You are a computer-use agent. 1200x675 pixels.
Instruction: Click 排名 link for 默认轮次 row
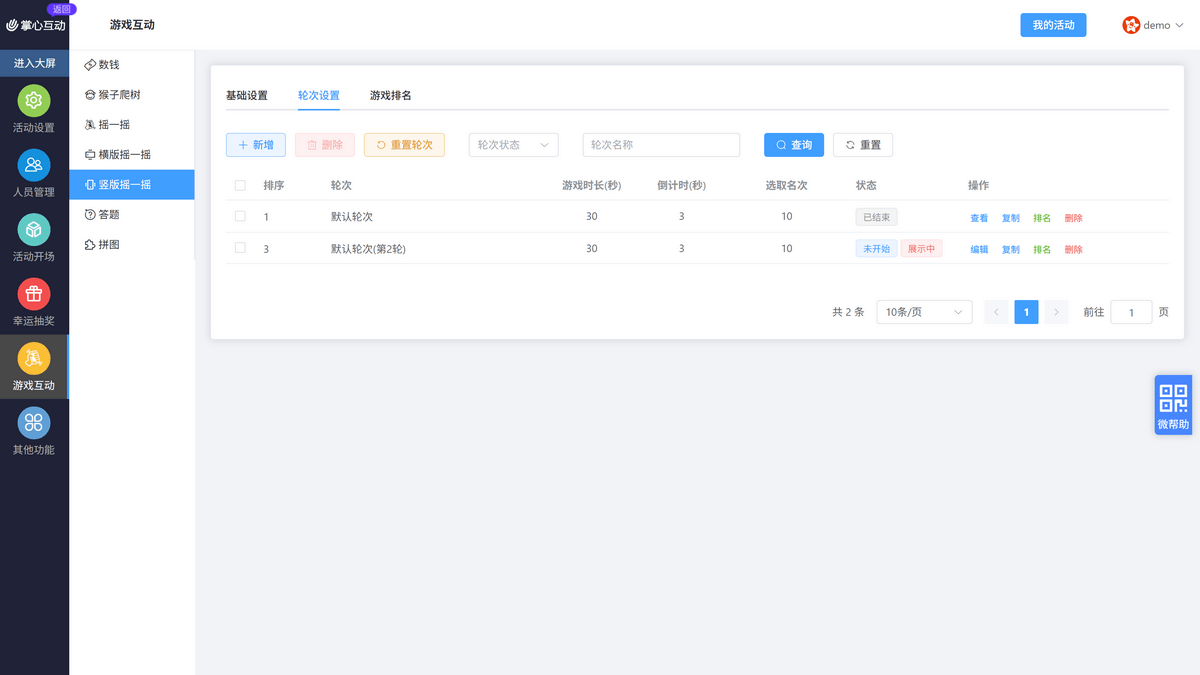pyautogui.click(x=1042, y=218)
